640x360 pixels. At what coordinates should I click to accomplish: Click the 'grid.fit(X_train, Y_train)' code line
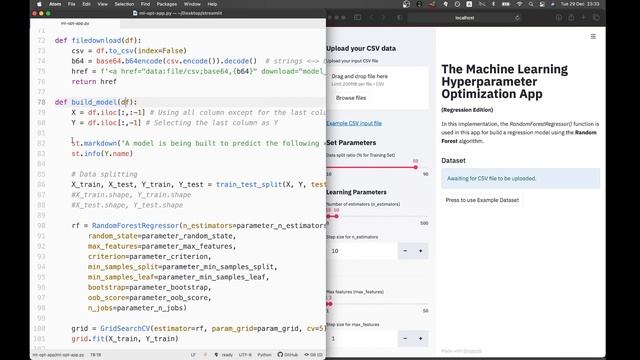[125, 338]
